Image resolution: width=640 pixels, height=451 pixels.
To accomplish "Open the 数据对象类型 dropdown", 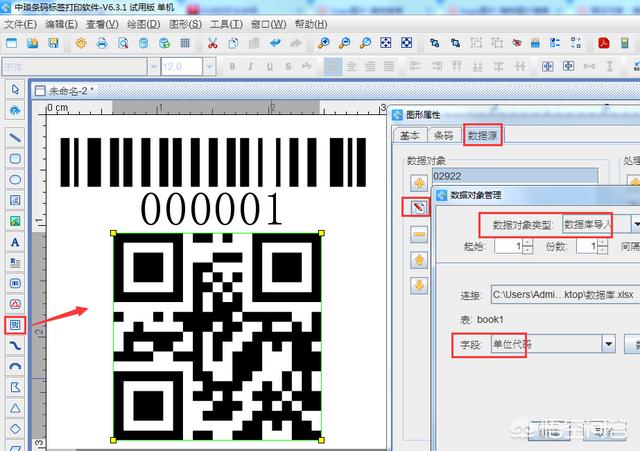I will pyautogui.click(x=636, y=224).
